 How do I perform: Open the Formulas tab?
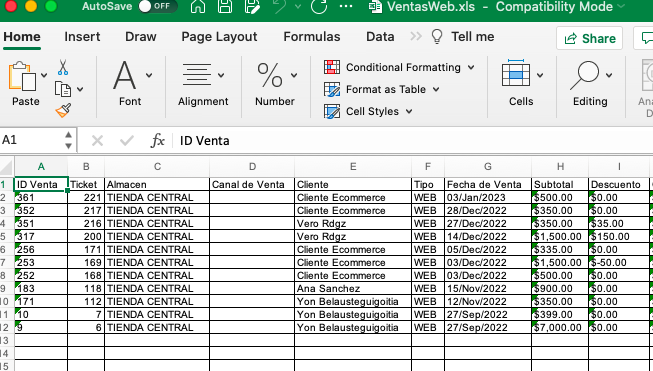(x=312, y=37)
